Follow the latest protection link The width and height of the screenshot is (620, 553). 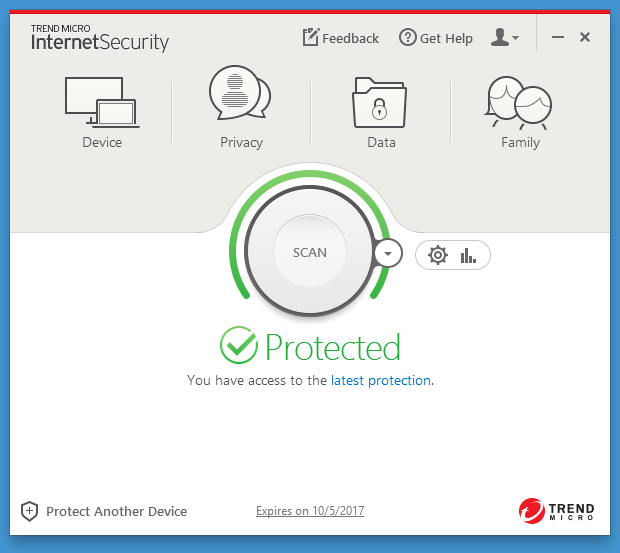[381, 381]
